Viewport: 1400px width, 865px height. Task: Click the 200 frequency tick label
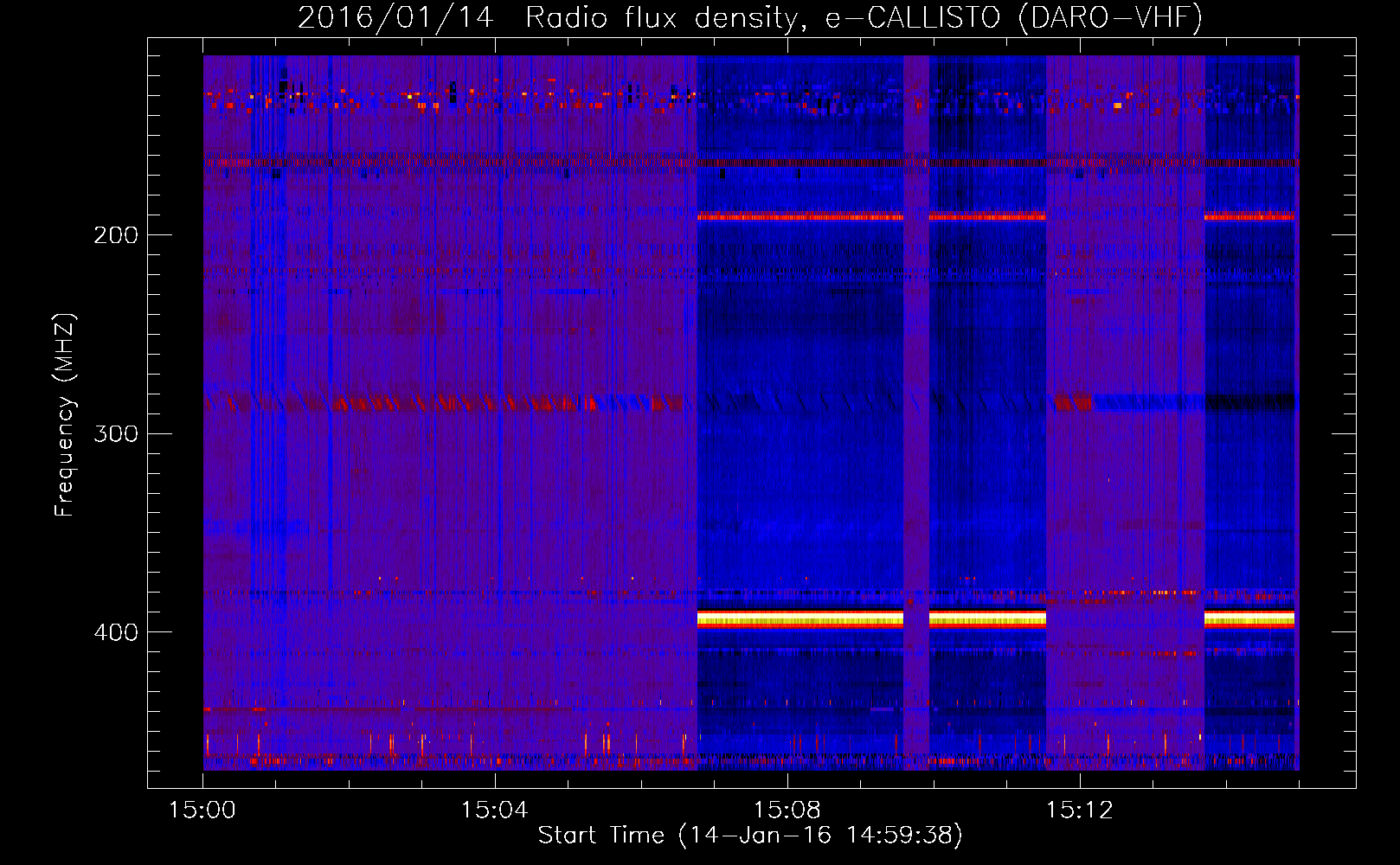(116, 235)
